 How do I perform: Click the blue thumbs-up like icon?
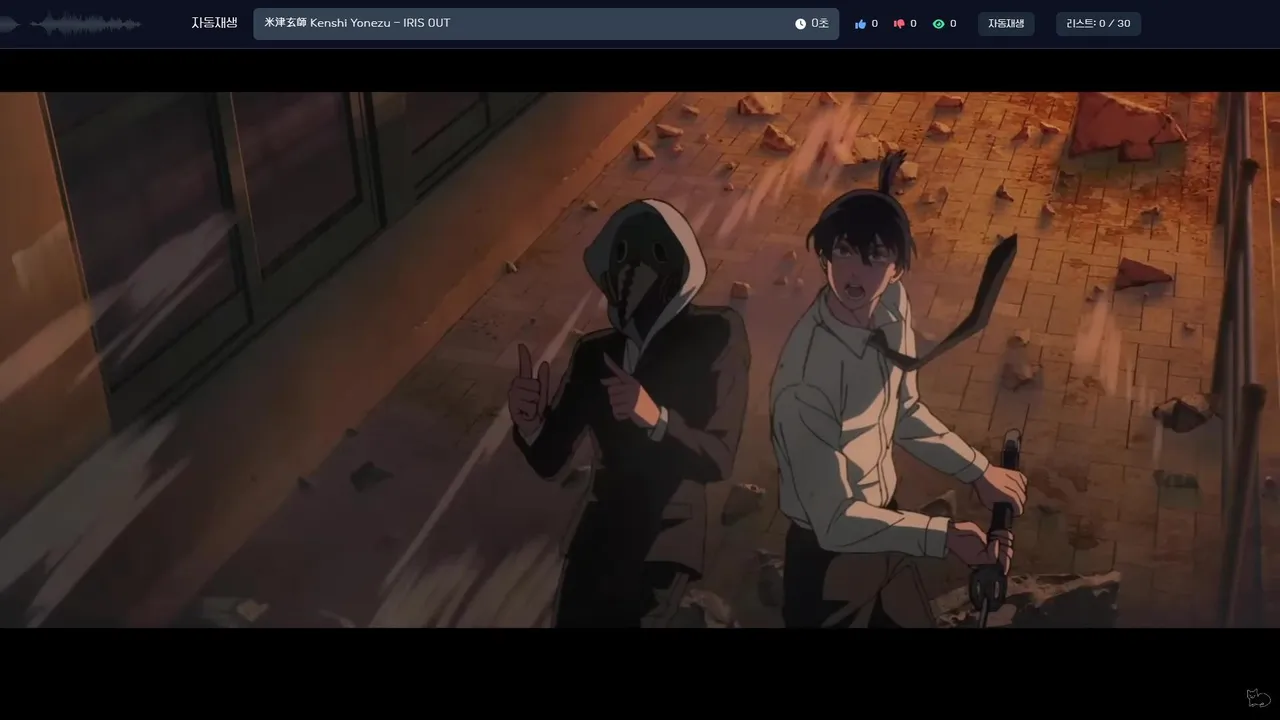(860, 24)
